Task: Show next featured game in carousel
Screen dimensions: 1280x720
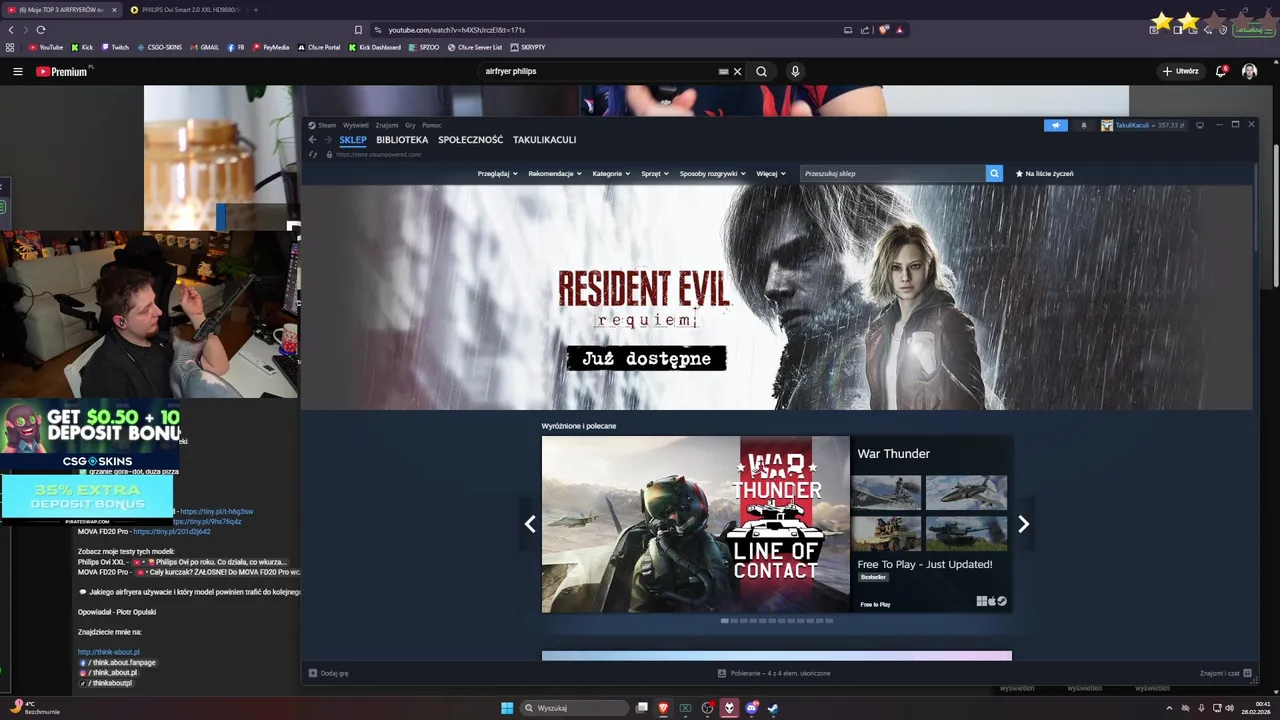Action: tap(1023, 524)
